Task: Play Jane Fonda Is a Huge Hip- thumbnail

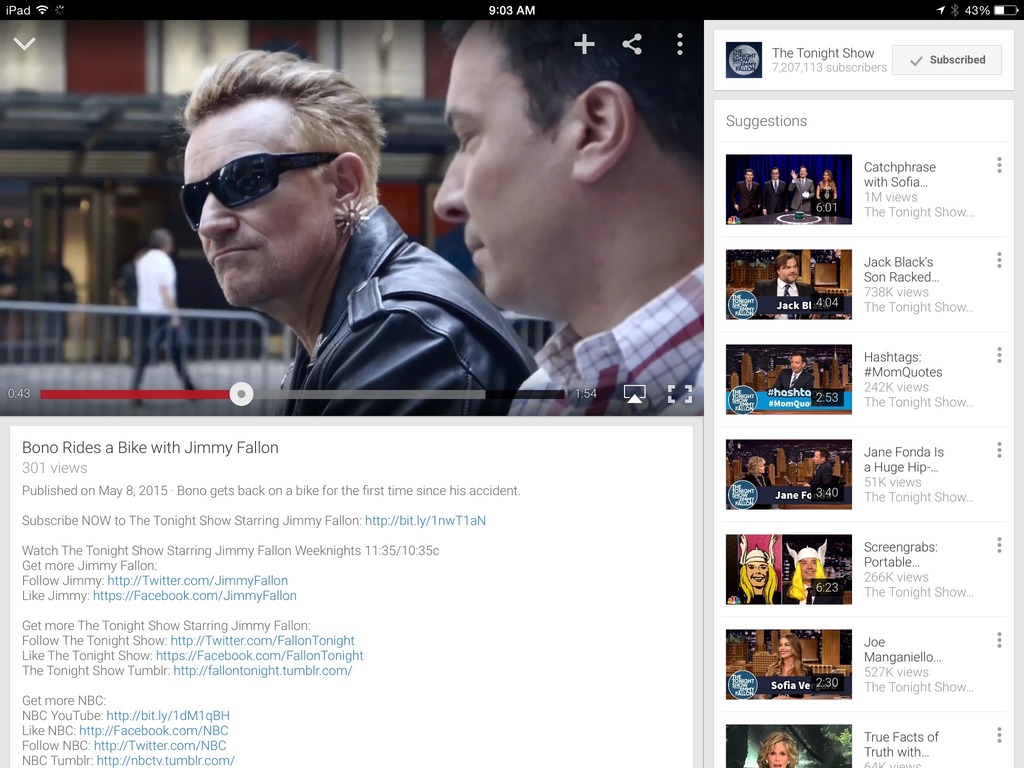Action: [x=789, y=474]
